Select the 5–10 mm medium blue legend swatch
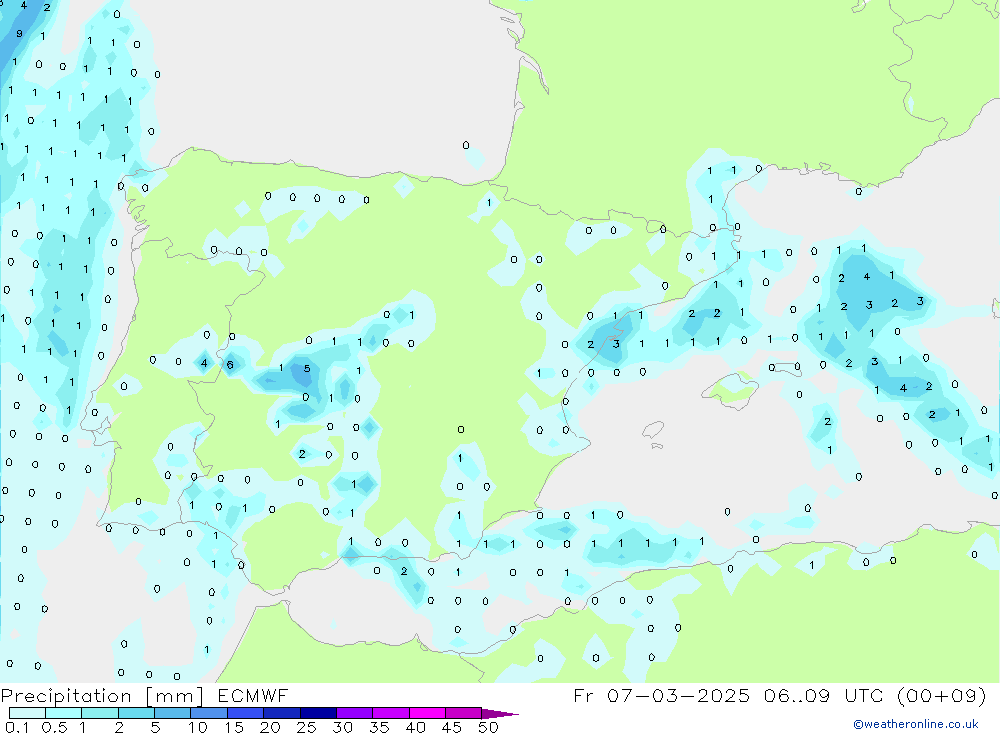 pos(173,713)
